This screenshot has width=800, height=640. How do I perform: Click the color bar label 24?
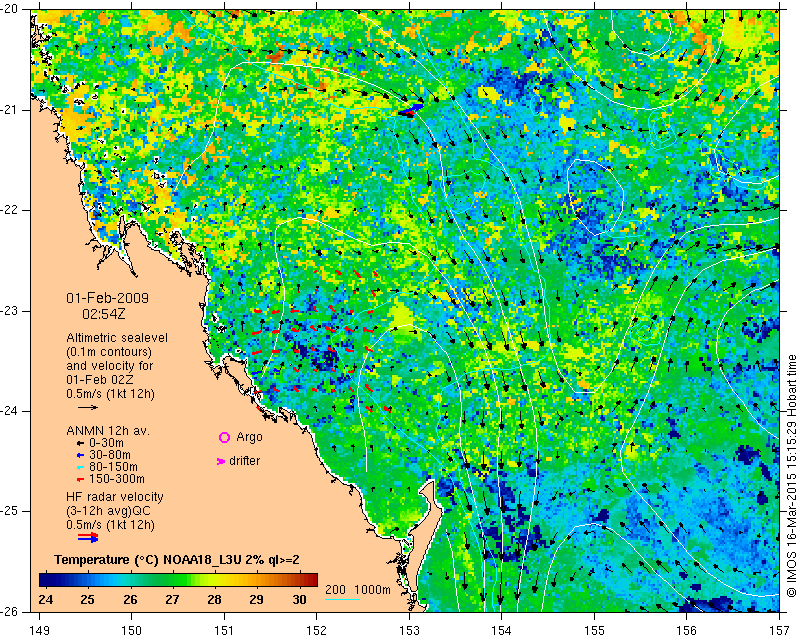point(46,599)
